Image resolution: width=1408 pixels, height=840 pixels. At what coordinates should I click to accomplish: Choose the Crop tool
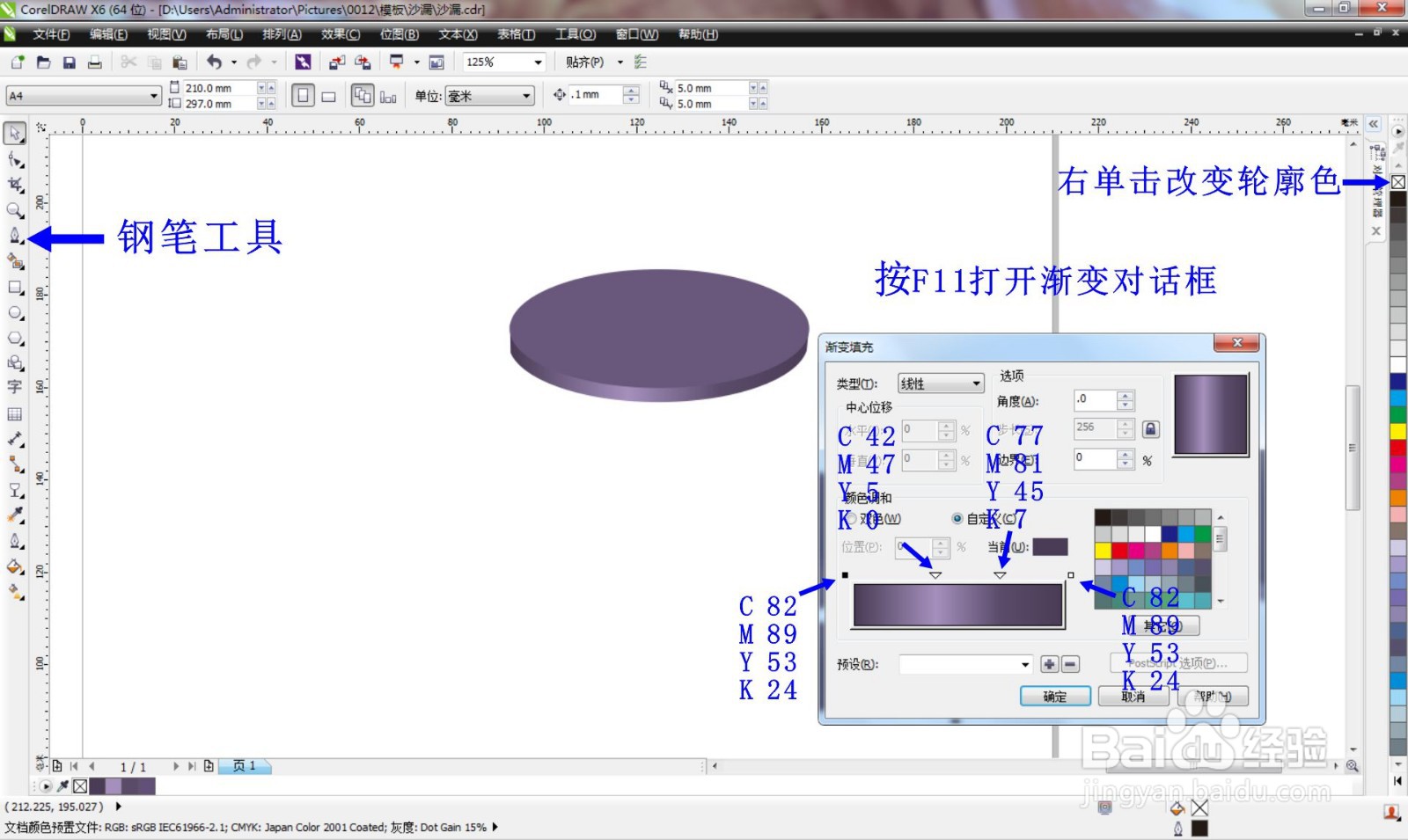14,185
